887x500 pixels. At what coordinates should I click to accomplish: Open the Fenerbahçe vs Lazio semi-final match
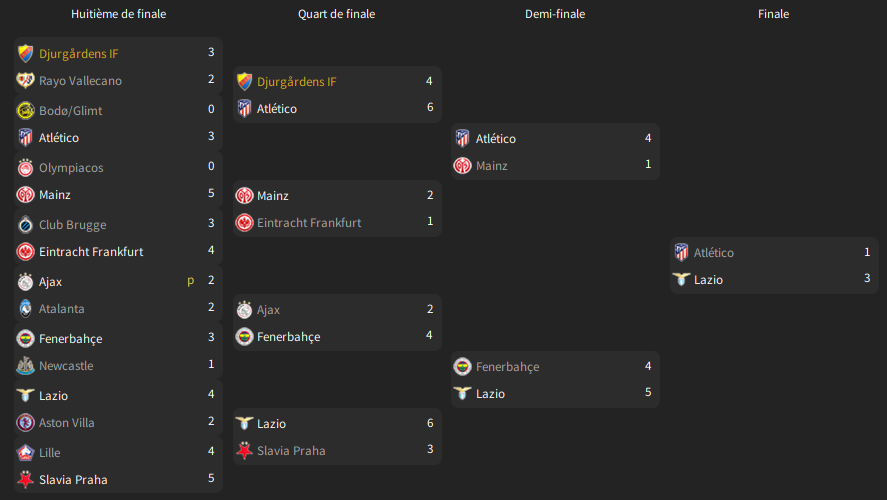click(556, 380)
